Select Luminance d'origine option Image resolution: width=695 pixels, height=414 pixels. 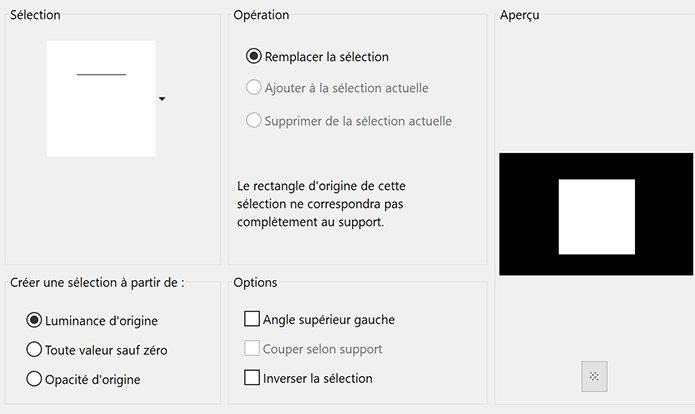(35, 320)
